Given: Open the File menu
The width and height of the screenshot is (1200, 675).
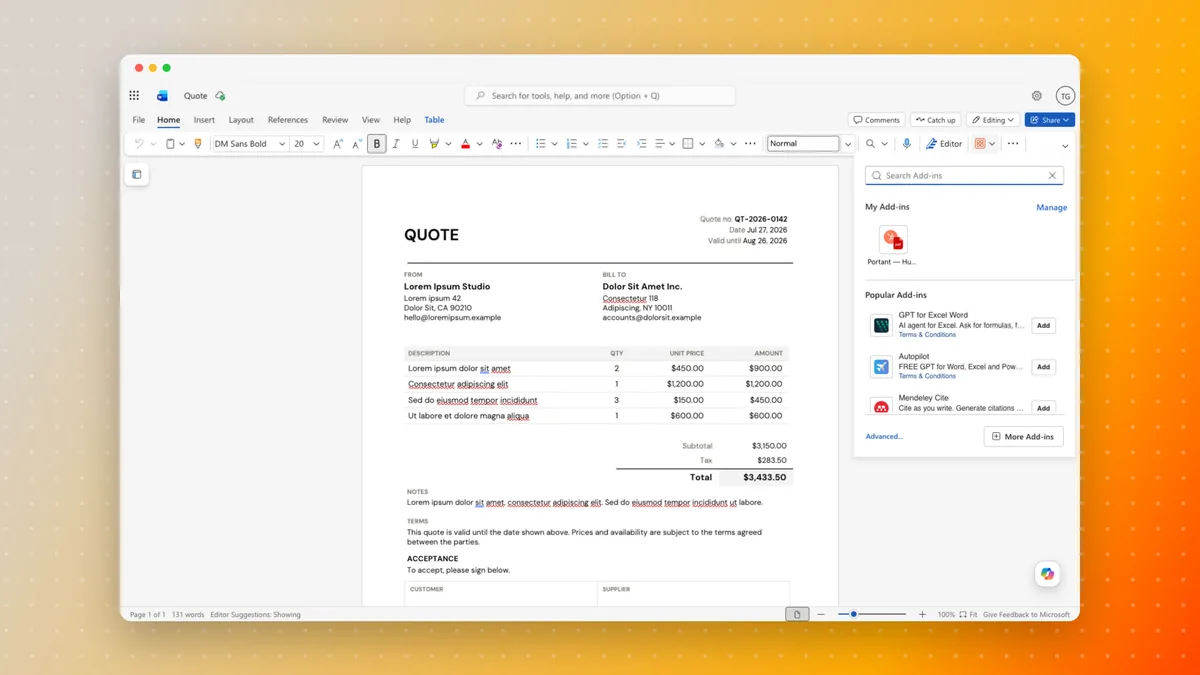Looking at the screenshot, I should (139, 120).
